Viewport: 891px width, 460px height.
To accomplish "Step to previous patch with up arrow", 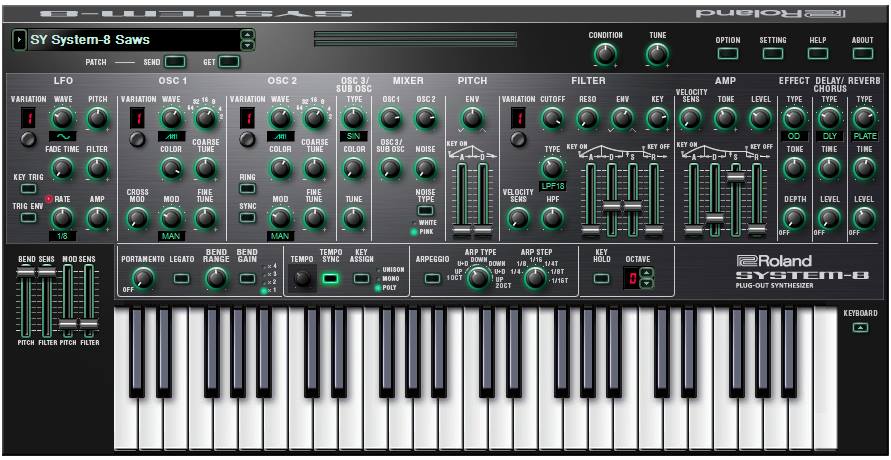I will pos(247,36).
